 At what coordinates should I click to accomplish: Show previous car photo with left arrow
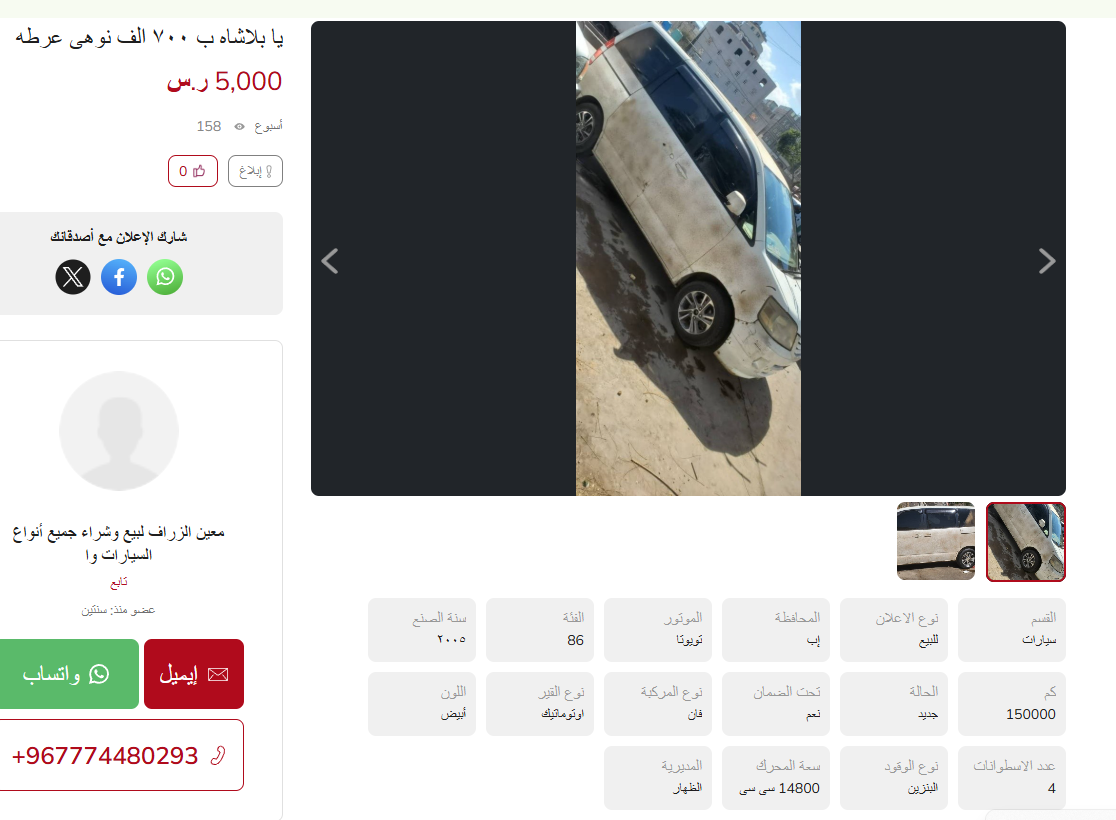[x=330, y=261]
